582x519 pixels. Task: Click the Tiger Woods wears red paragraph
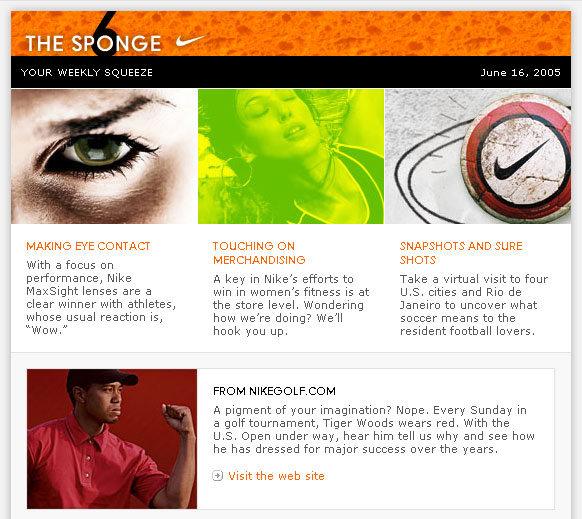click(x=374, y=430)
